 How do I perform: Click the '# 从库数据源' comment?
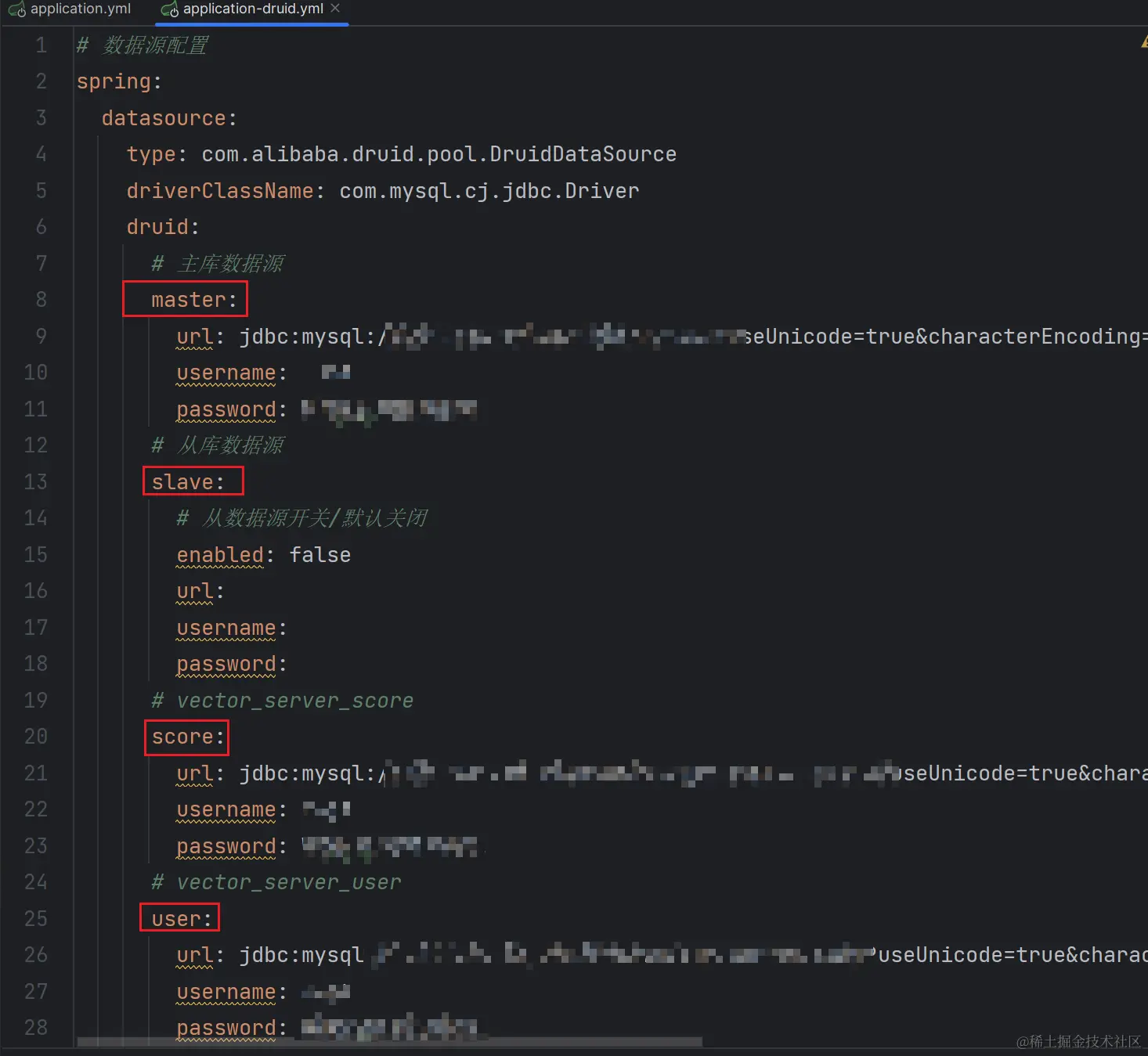[218, 445]
